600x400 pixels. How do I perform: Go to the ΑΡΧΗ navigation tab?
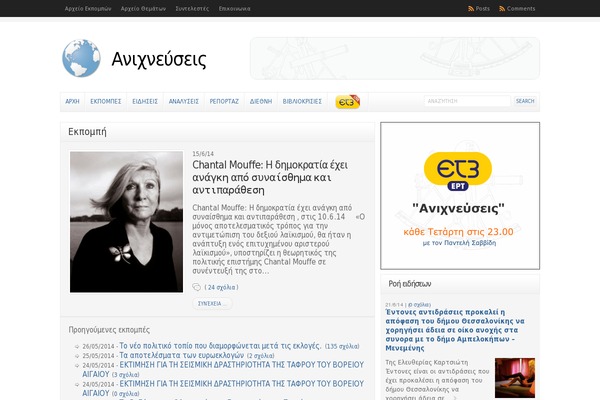[72, 101]
